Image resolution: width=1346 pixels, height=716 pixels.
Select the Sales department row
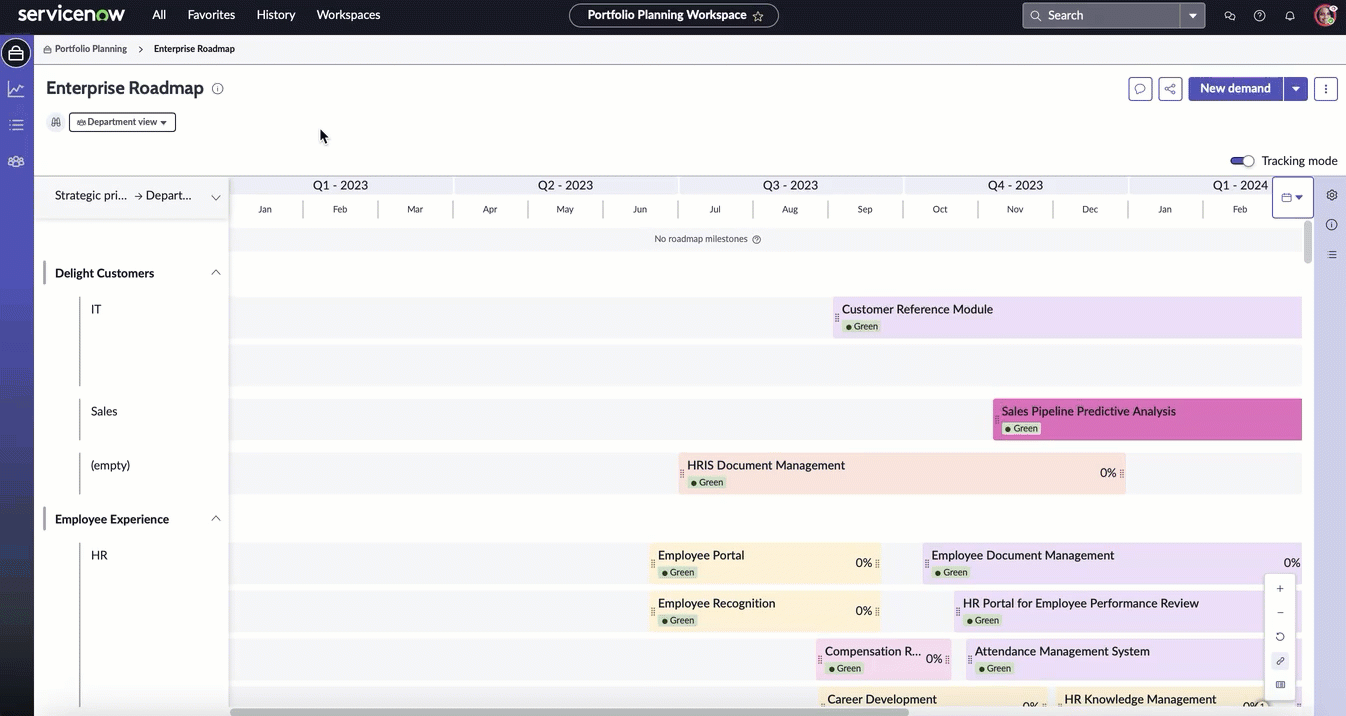pyautogui.click(x=104, y=412)
